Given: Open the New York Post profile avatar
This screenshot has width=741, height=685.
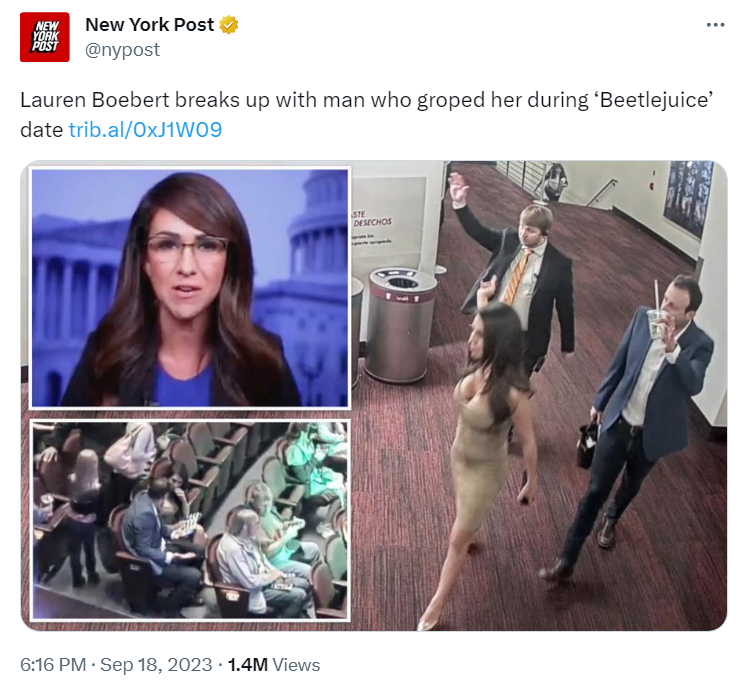Looking at the screenshot, I should tap(44, 37).
